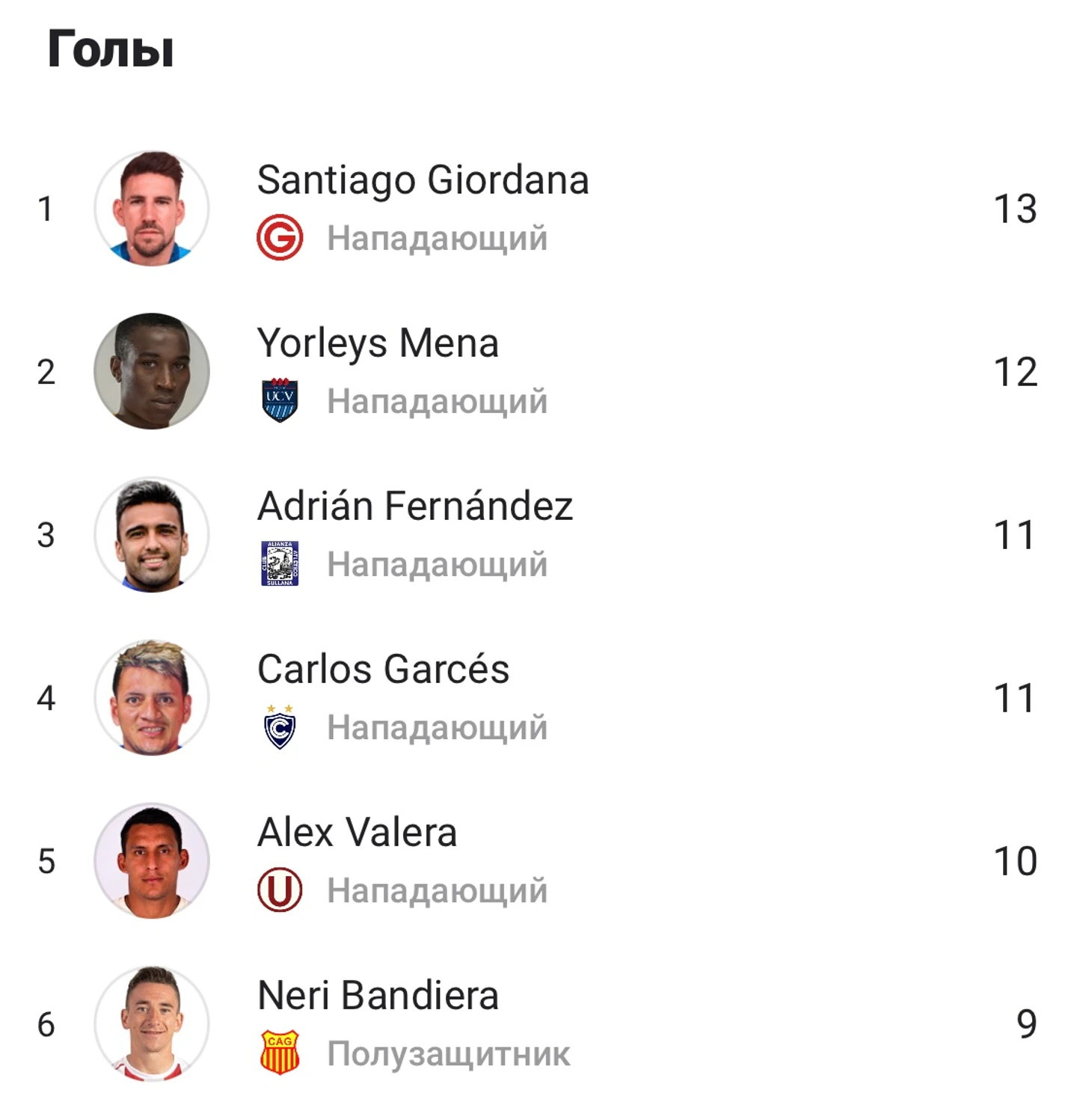Open Alex Valera's player photo
Image resolution: width=1092 pixels, height=1114 pixels.
(152, 861)
